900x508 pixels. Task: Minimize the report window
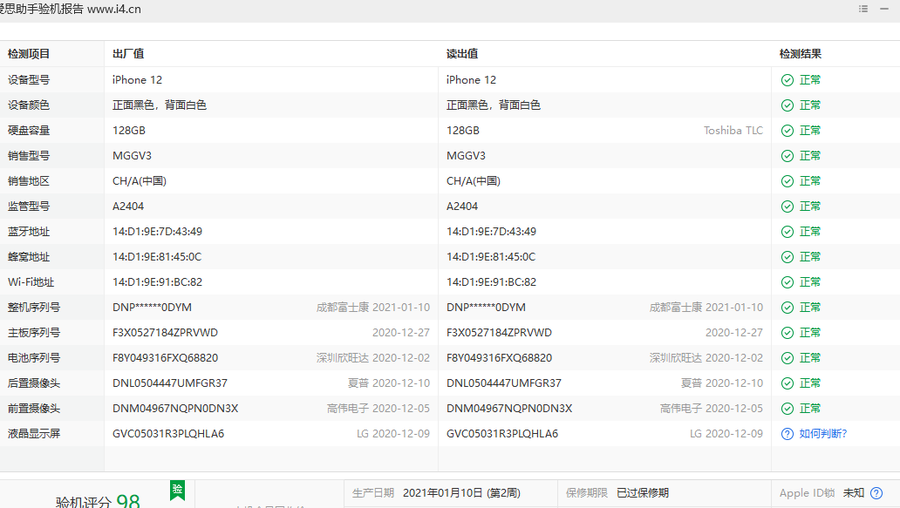pyautogui.click(x=884, y=9)
